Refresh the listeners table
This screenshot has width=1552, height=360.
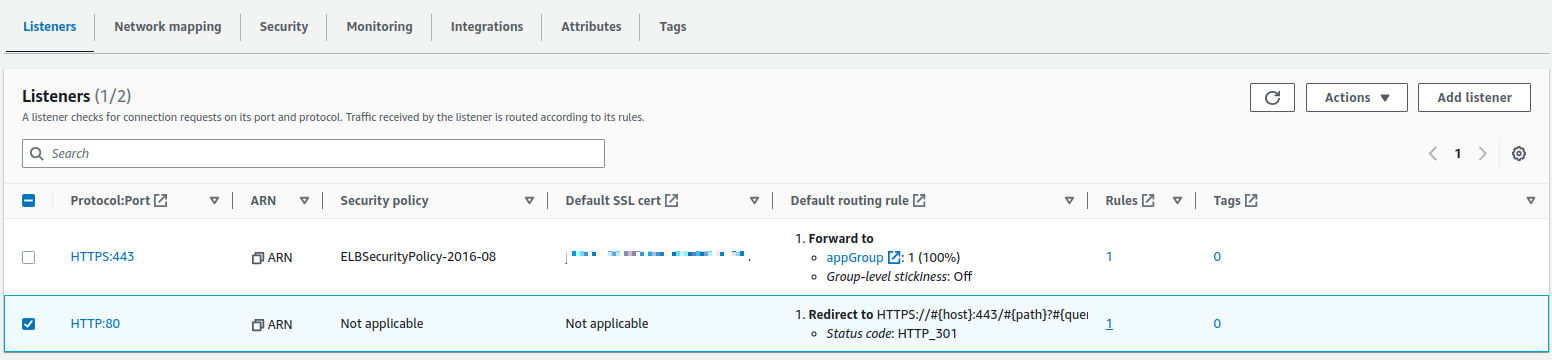1272,97
